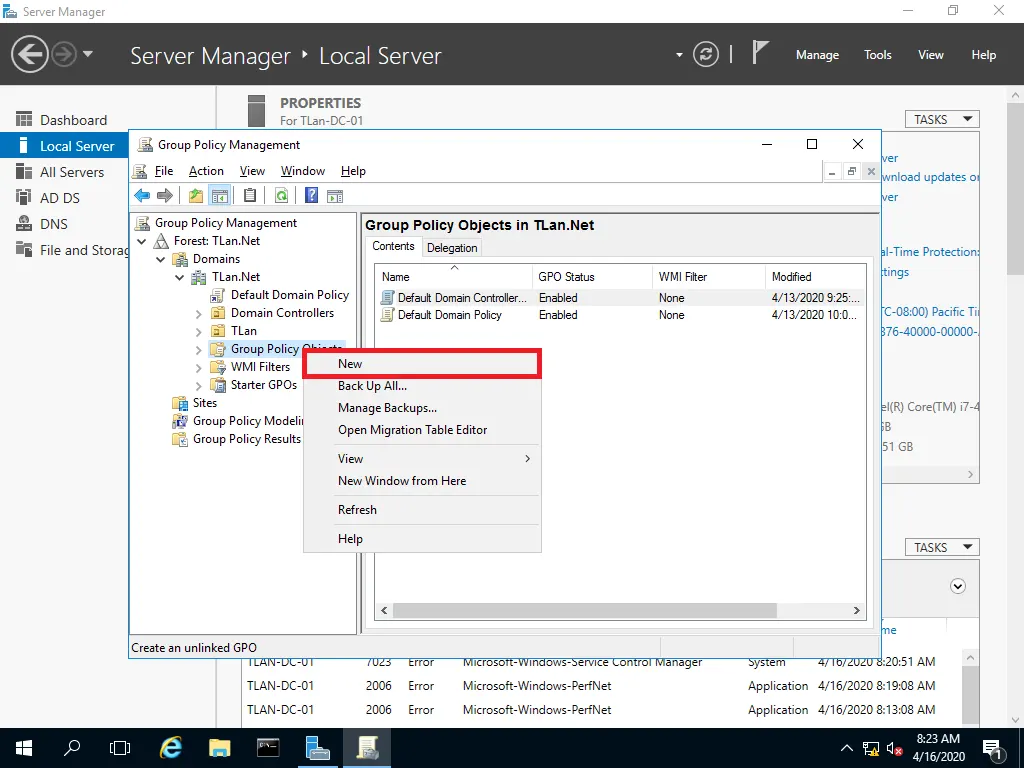Viewport: 1024px width, 768px height.
Task: Select the Group Policy Results tree item
Action: 247,439
